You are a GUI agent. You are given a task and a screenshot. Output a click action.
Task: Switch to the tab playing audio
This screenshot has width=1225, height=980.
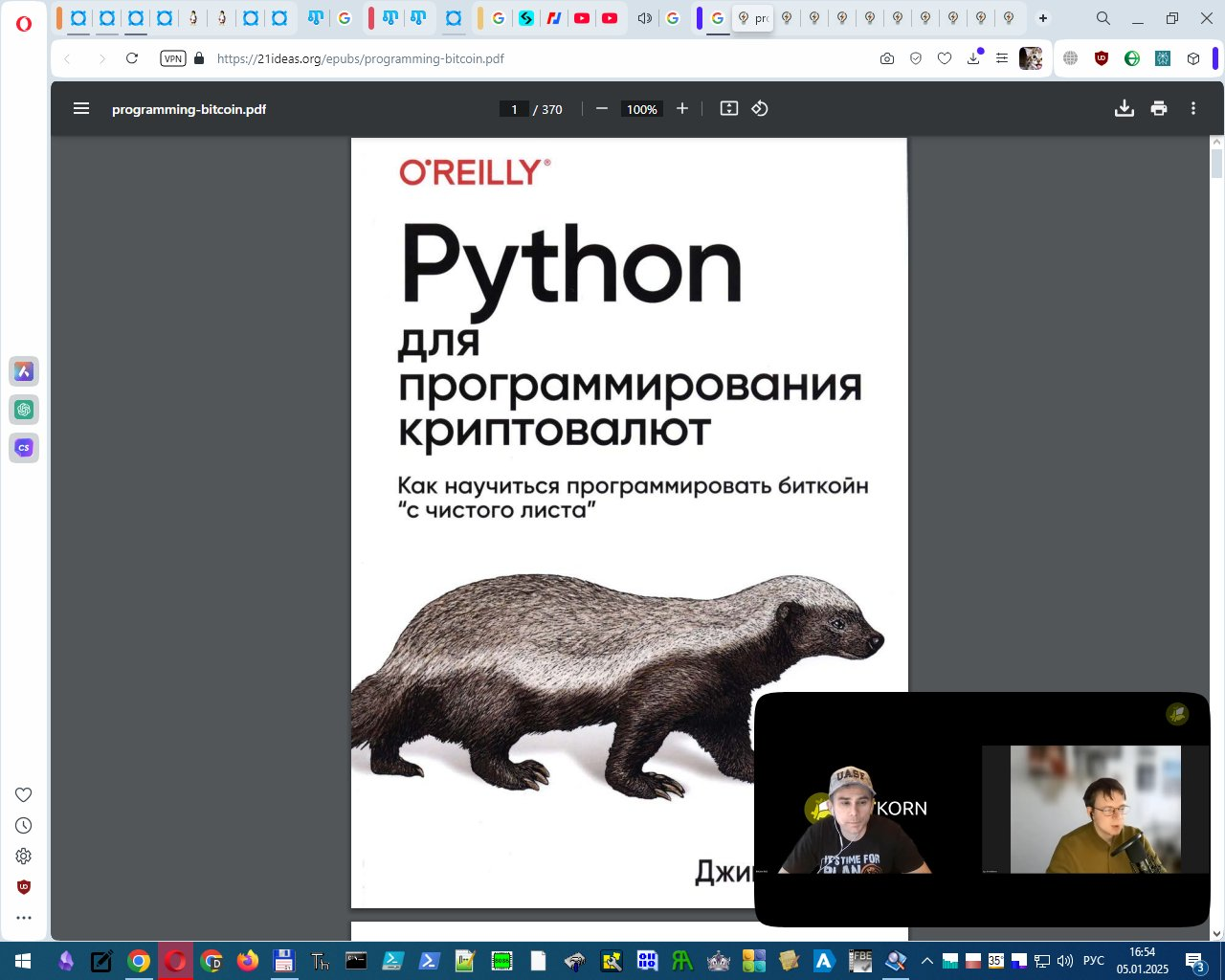645,18
